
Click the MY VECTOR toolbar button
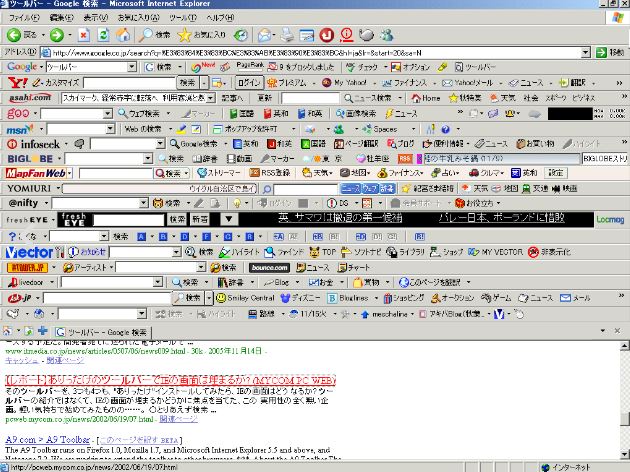pyautogui.click(x=495, y=252)
